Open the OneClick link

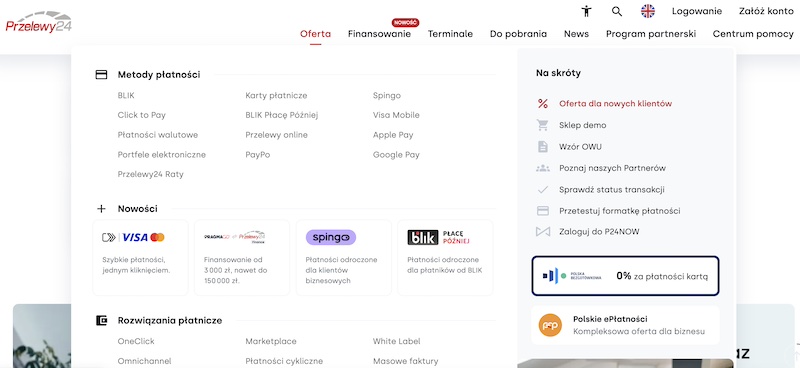point(136,341)
